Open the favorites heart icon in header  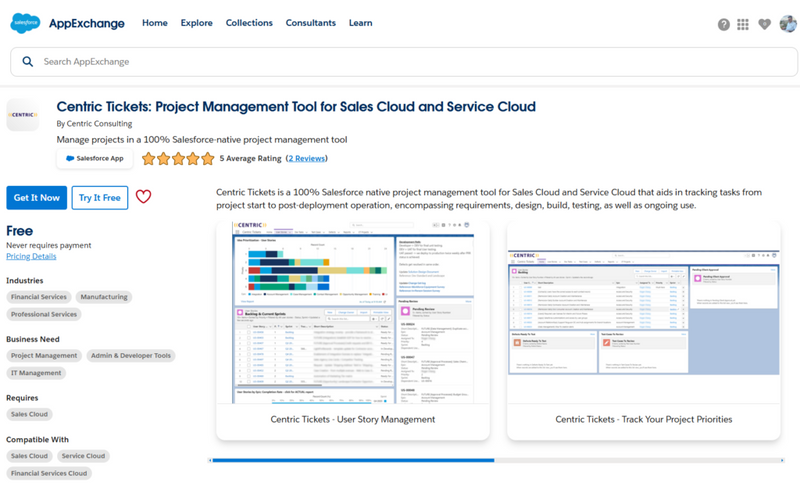click(x=764, y=24)
